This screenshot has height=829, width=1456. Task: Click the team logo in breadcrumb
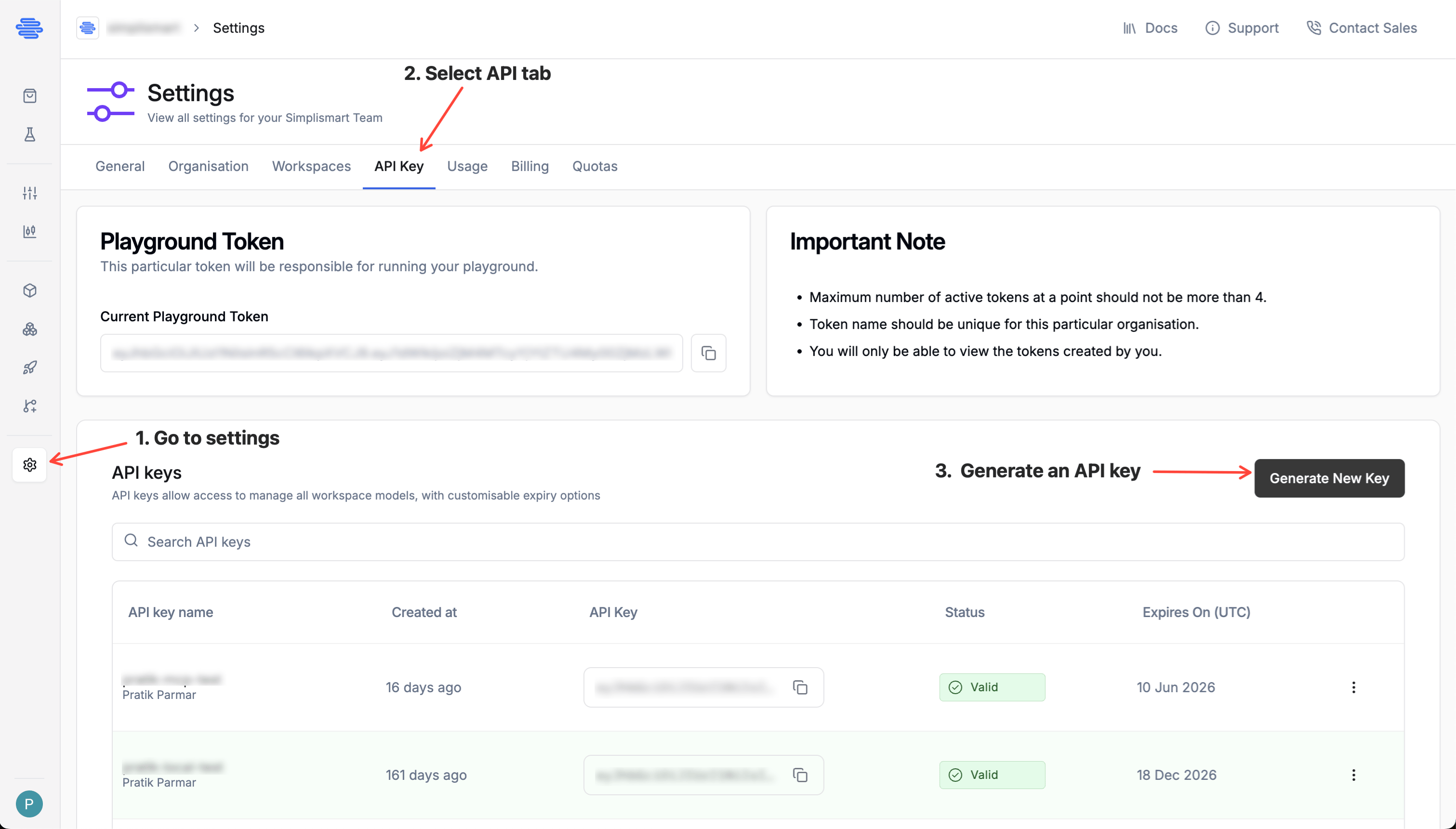click(x=88, y=27)
